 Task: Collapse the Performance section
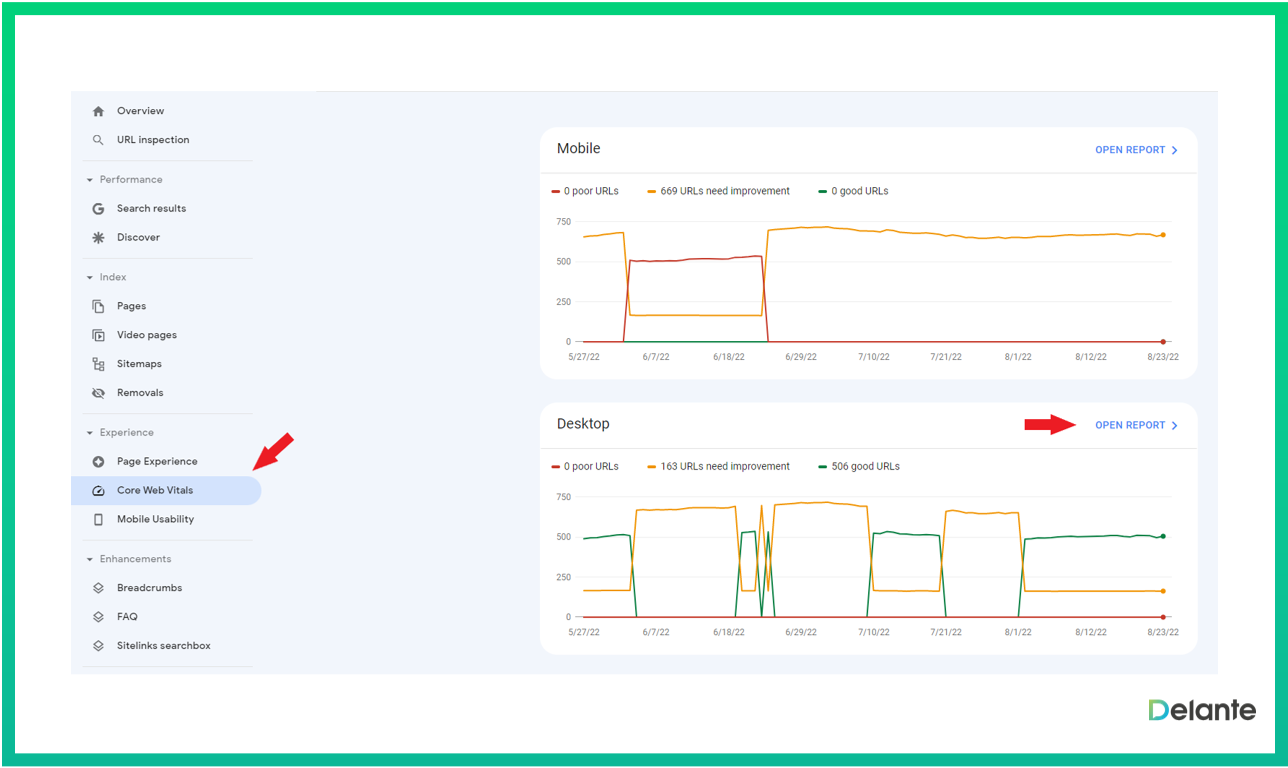90,180
